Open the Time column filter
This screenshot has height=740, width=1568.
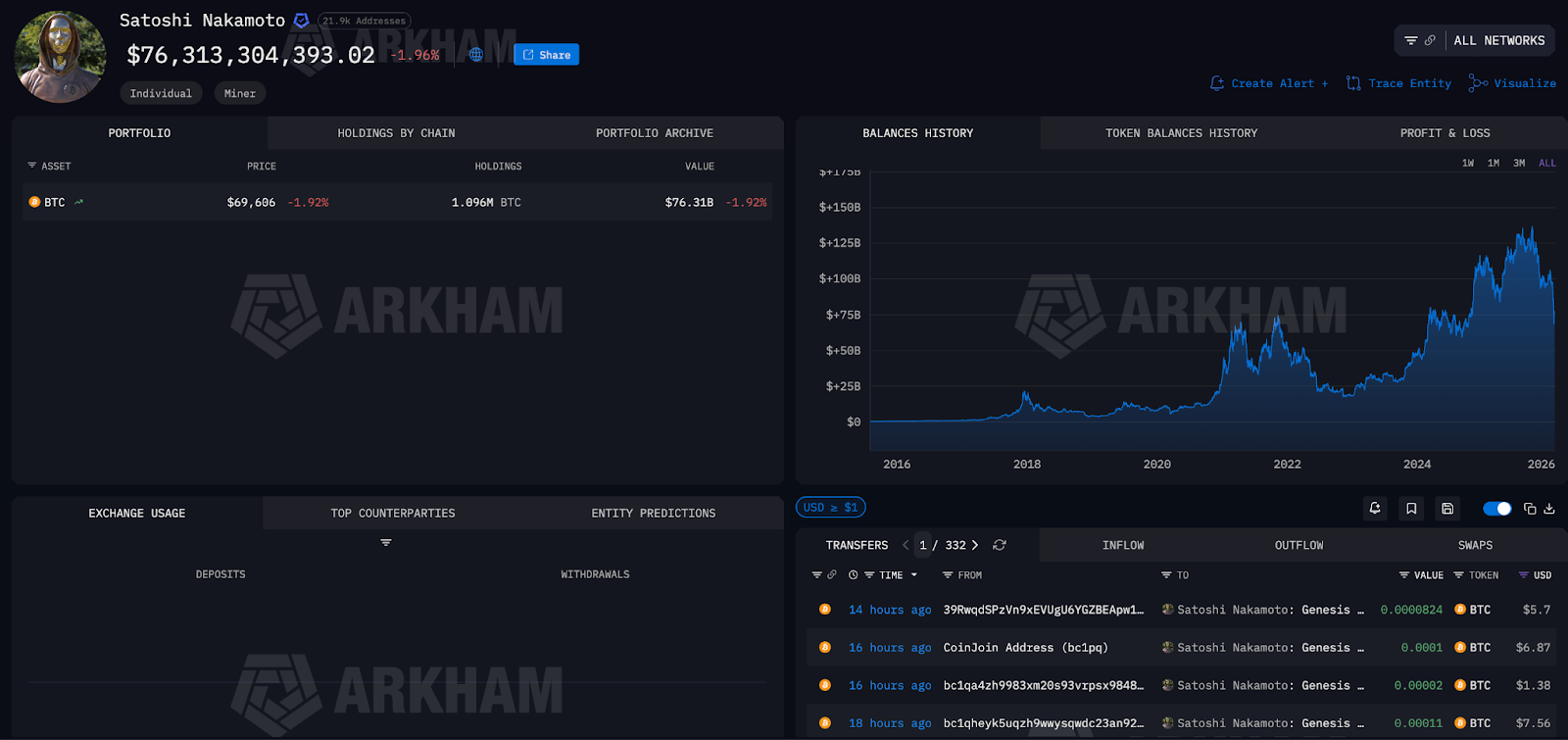(x=869, y=575)
